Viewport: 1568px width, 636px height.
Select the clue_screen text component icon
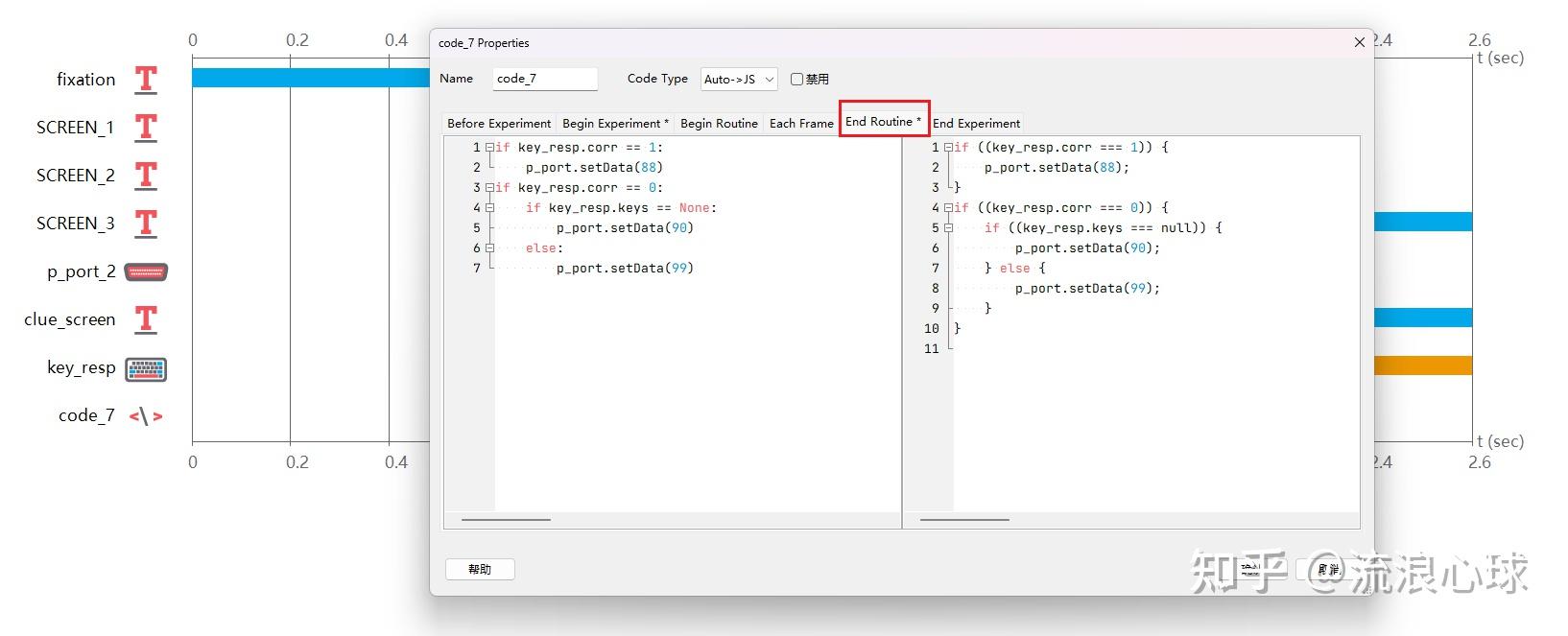(x=146, y=319)
